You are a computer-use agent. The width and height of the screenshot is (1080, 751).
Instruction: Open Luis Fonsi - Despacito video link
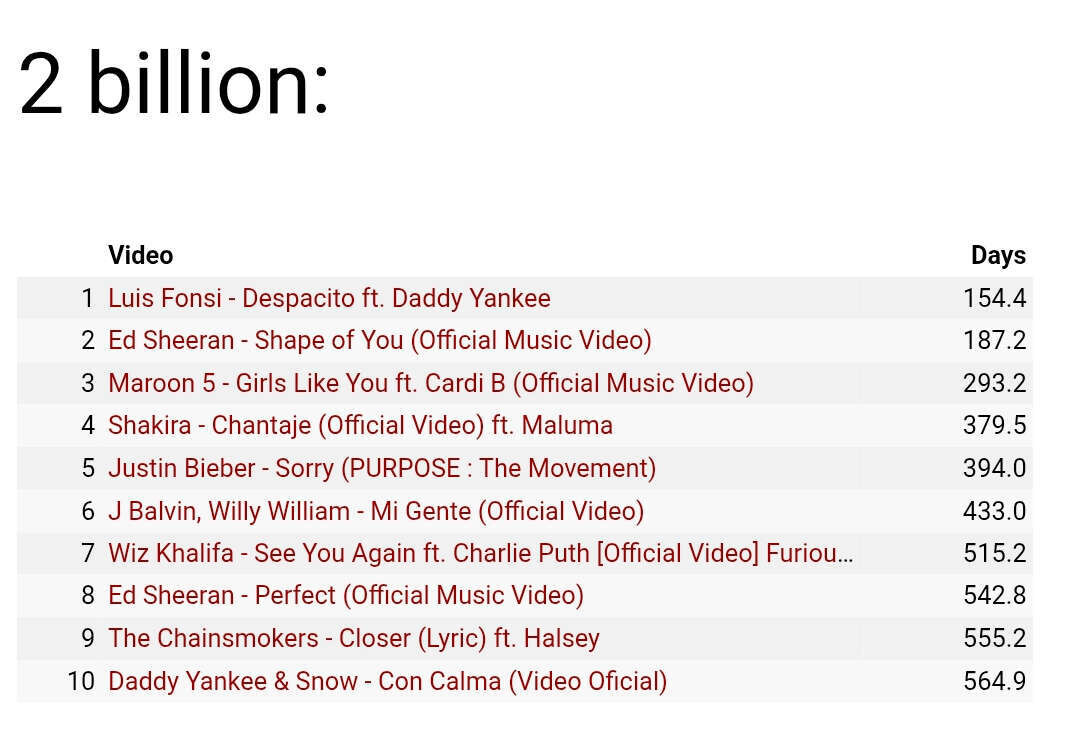pos(329,298)
